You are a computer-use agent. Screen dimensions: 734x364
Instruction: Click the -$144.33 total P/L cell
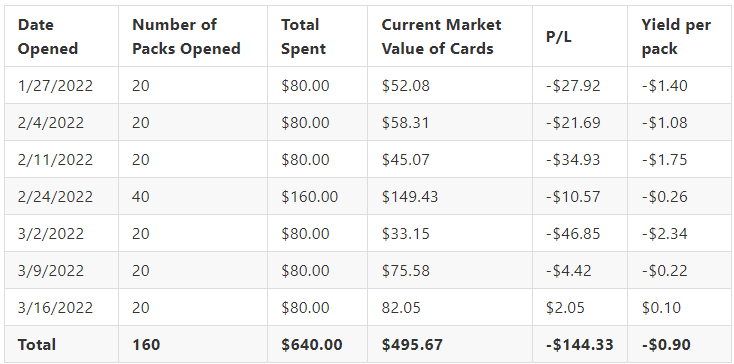580,345
